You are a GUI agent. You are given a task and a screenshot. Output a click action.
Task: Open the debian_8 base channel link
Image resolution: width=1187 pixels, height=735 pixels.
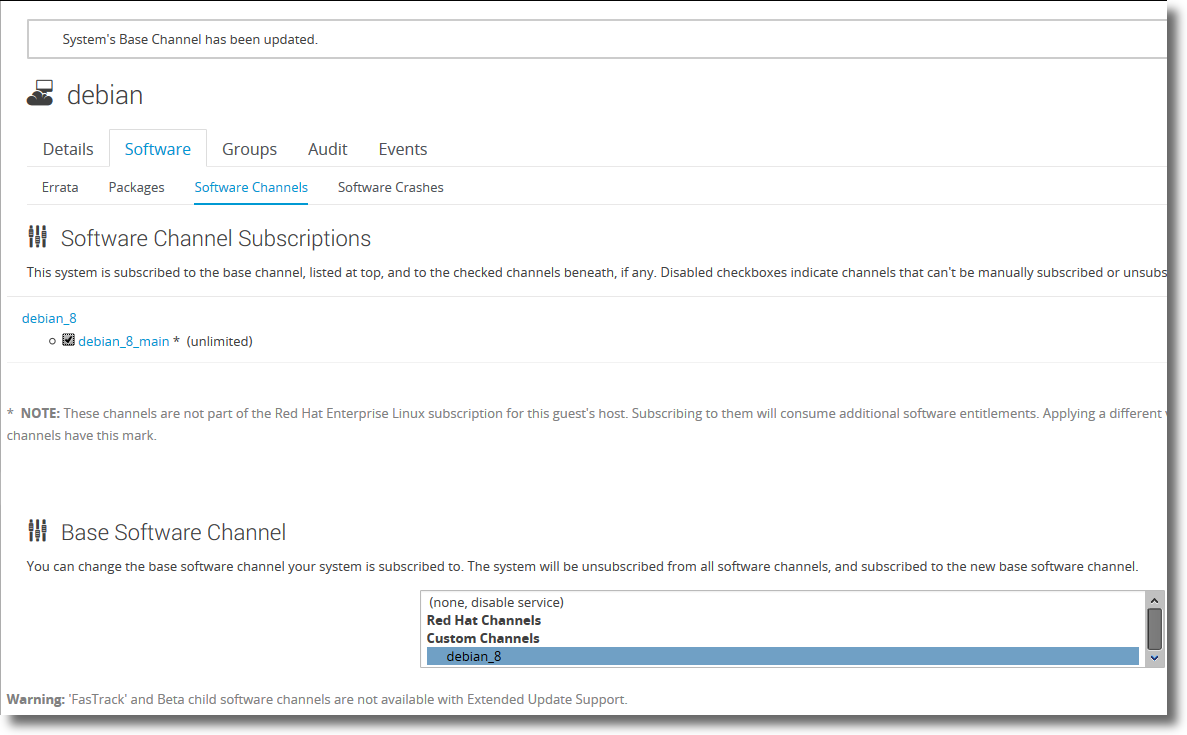pos(49,318)
